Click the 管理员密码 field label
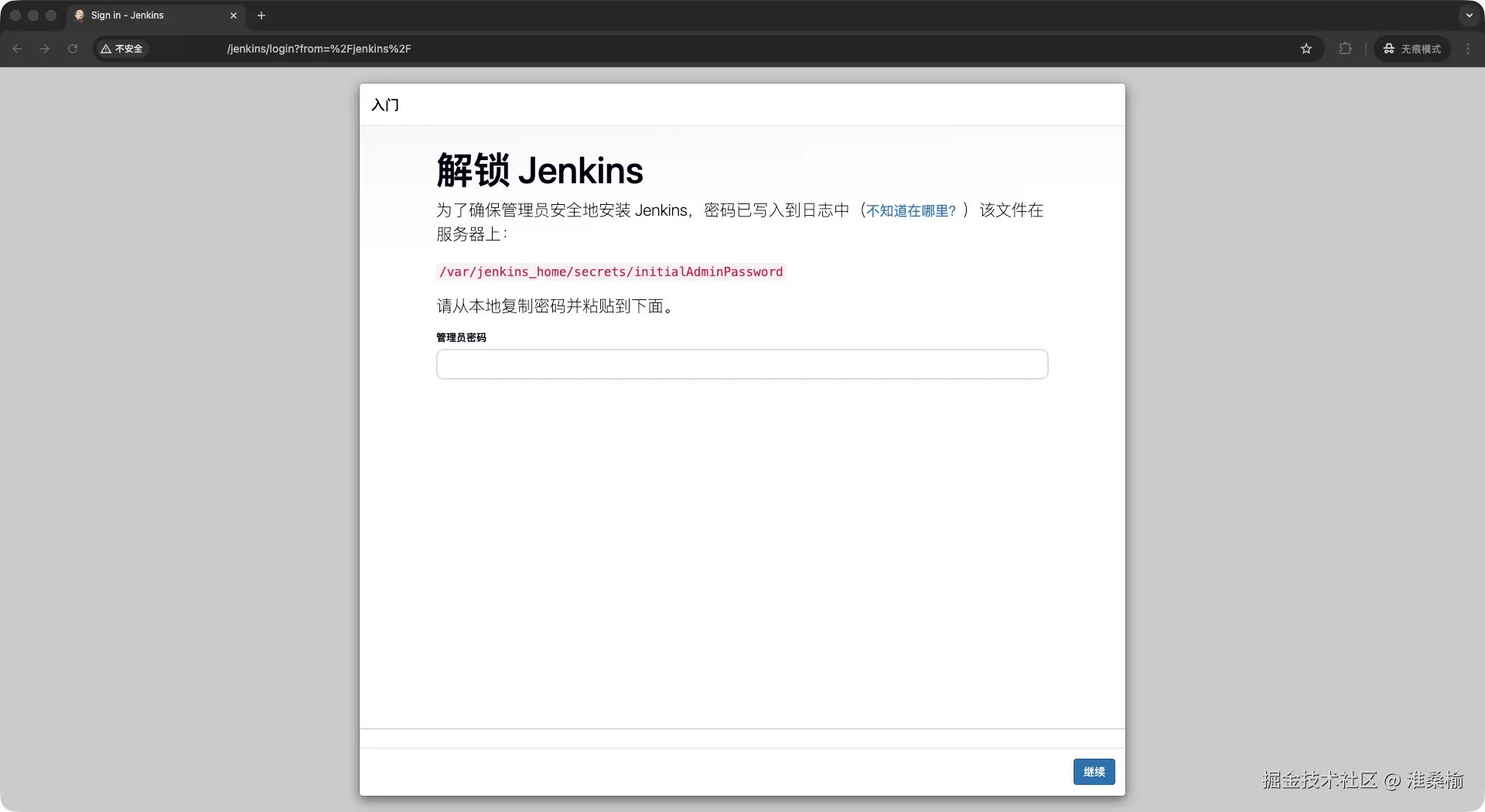Viewport: 1485px width, 812px height. pos(461,337)
